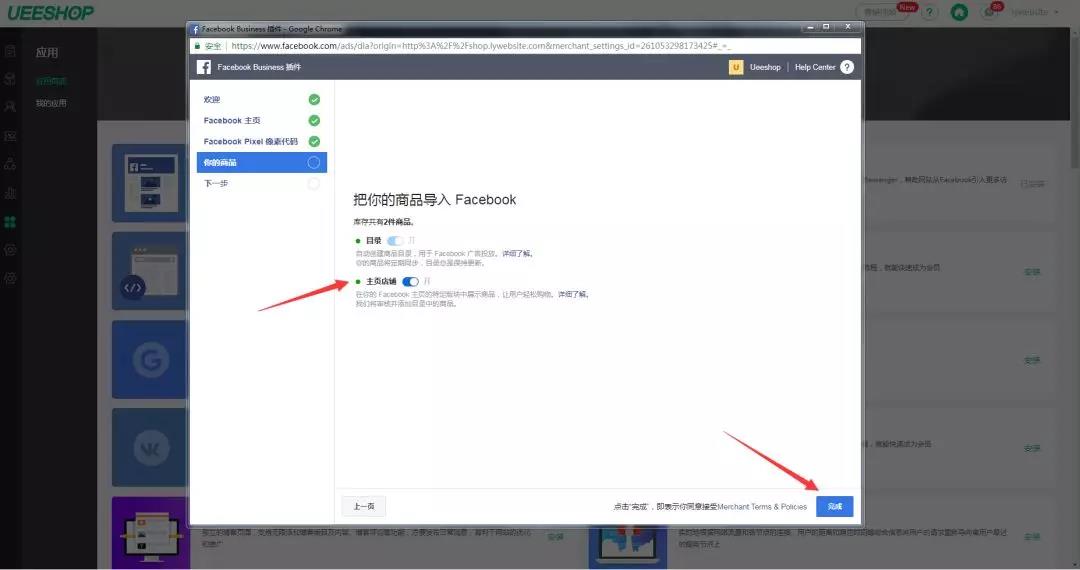Click the green home icon in UEESHOP header
This screenshot has width=1080, height=570.
[x=959, y=12]
